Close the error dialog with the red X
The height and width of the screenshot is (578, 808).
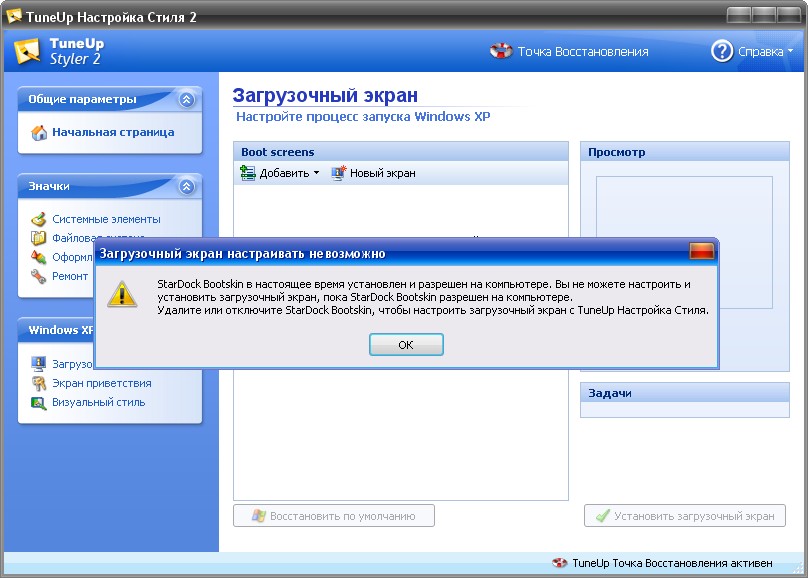coord(703,253)
